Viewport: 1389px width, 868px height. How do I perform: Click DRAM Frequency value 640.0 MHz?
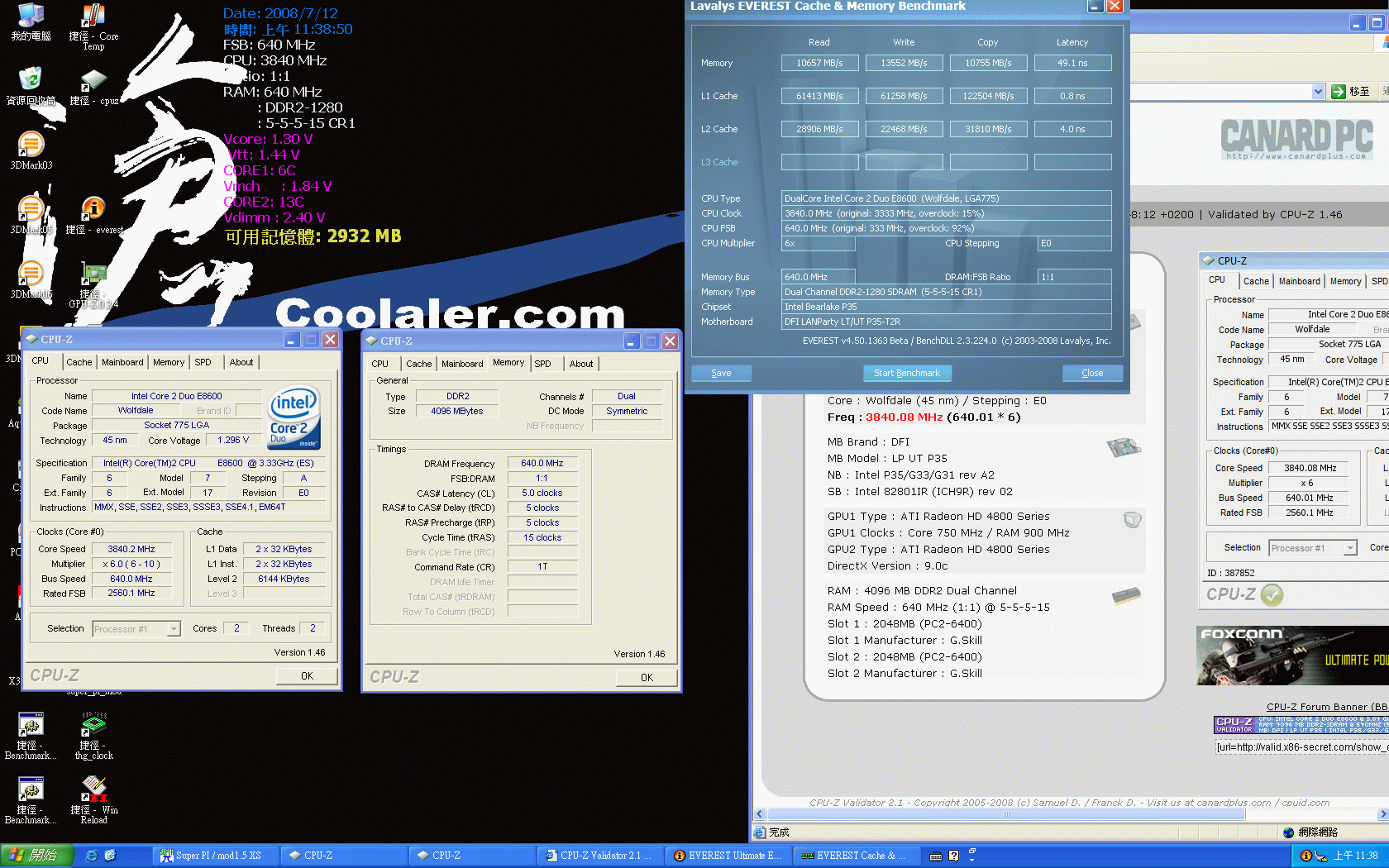542,463
